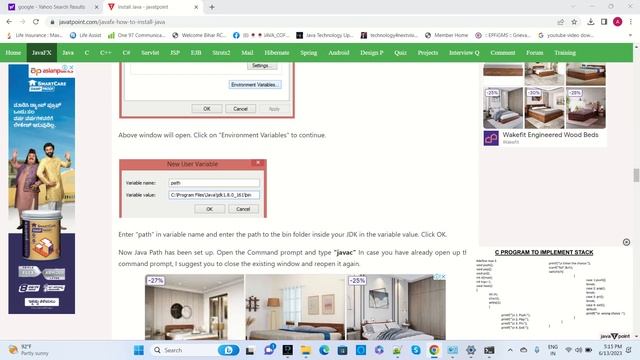Open Home in javatpoint navbar

(x=13, y=53)
